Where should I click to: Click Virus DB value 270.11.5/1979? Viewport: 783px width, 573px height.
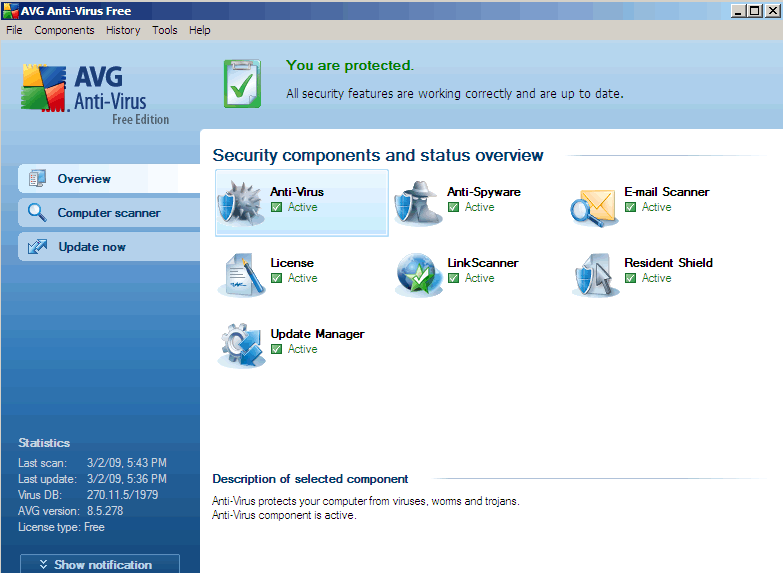coord(122,495)
